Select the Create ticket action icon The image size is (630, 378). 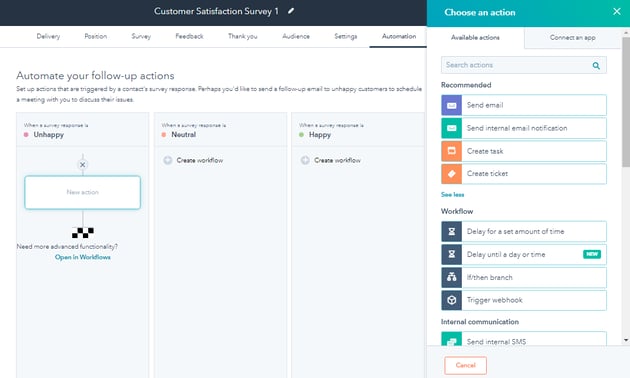coord(452,174)
